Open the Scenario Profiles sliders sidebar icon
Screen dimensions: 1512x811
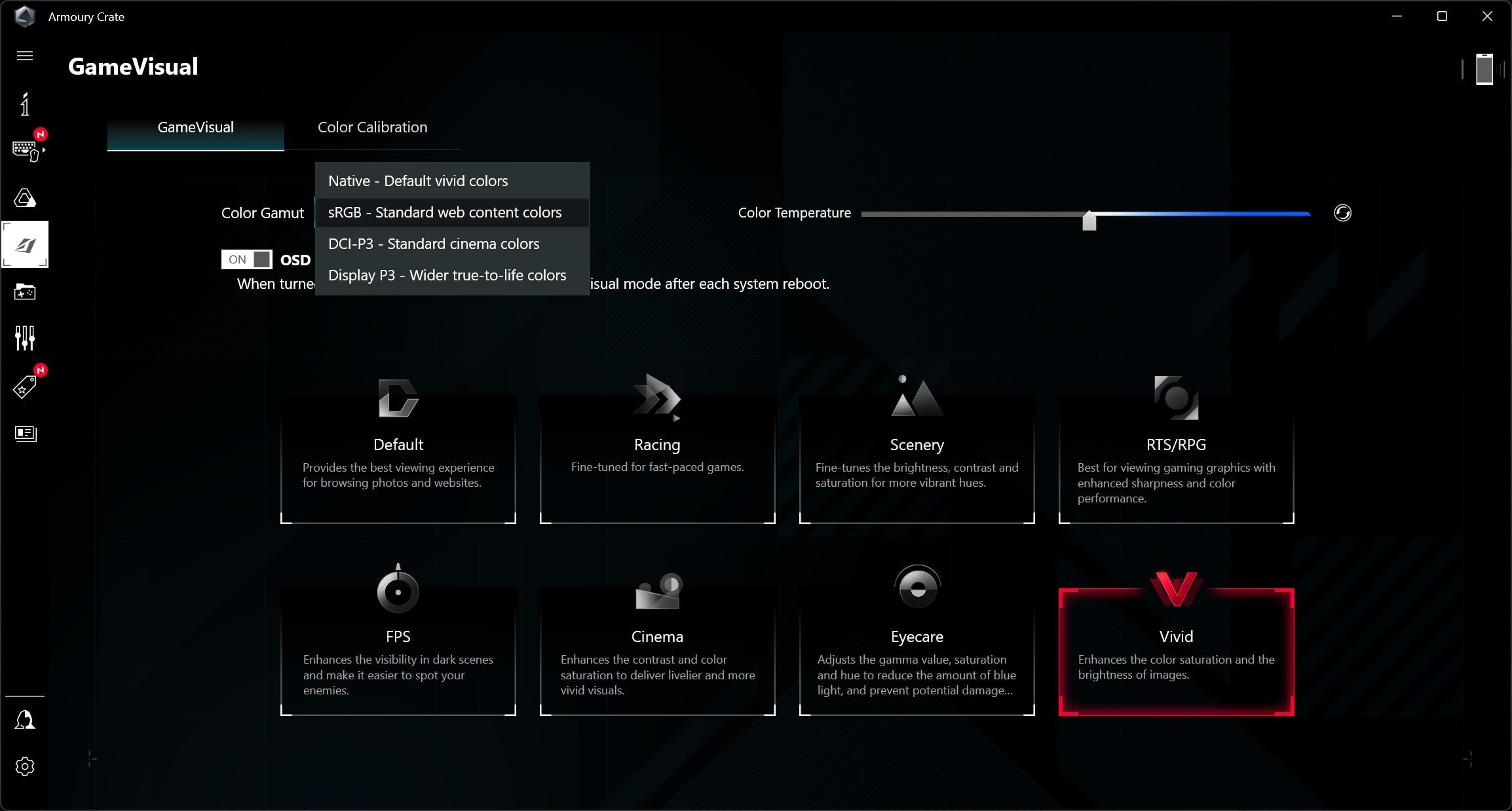click(x=25, y=338)
